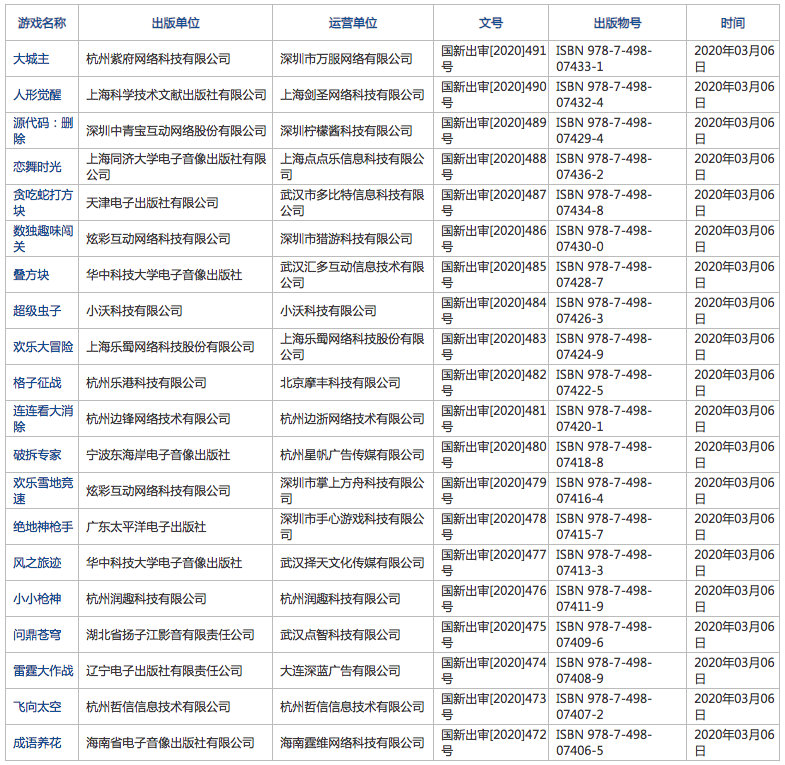Screen dimensions: 785x765
Task: Select publisher 上海科学技术文献出版社有限公司
Action: point(176,95)
